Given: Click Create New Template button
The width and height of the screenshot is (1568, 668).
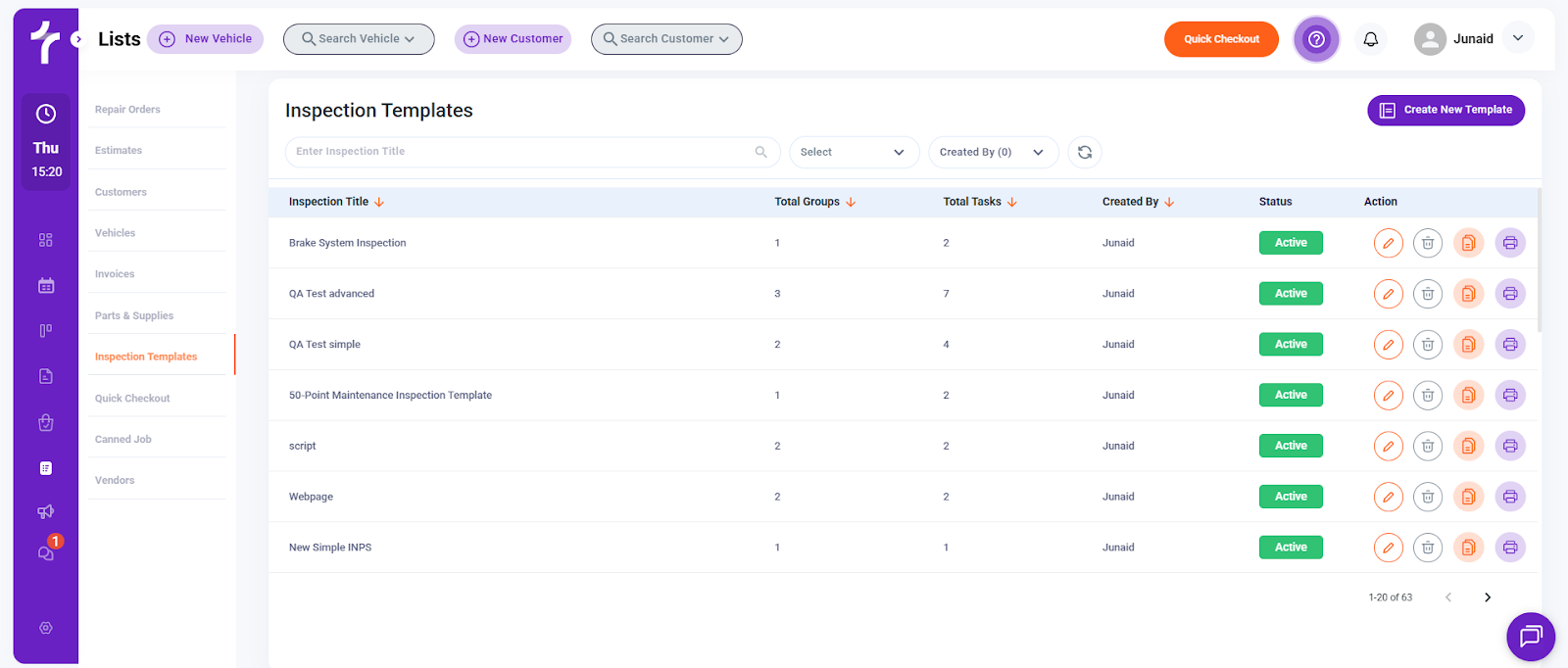Looking at the screenshot, I should click(1445, 110).
